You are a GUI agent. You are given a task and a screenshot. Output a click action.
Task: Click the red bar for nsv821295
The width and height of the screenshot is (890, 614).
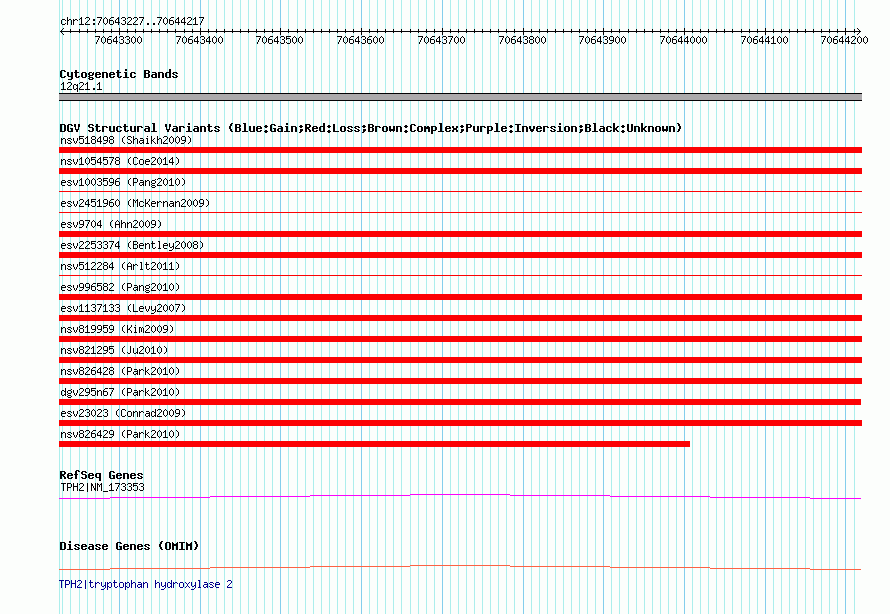click(x=460, y=360)
